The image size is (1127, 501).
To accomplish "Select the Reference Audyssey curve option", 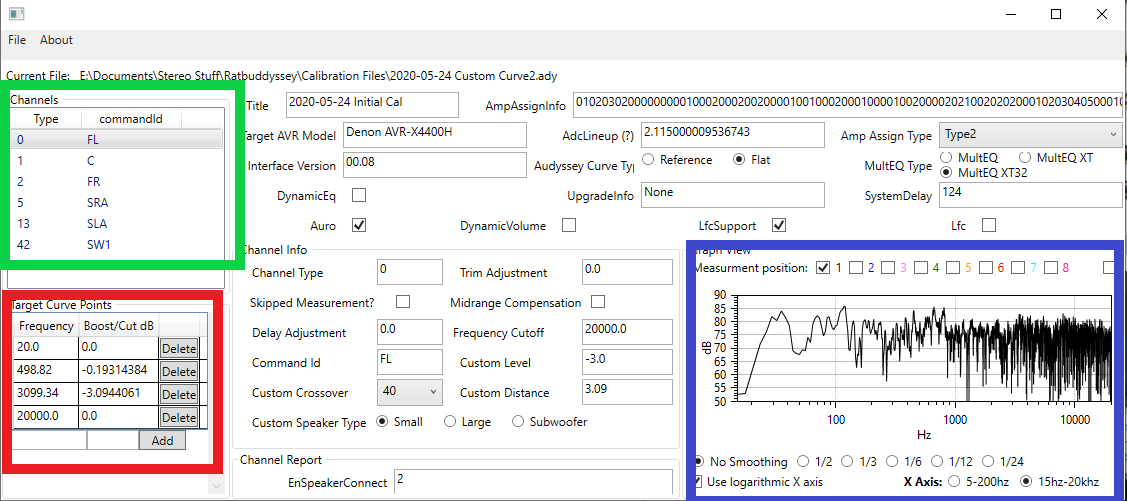I will tap(649, 160).
